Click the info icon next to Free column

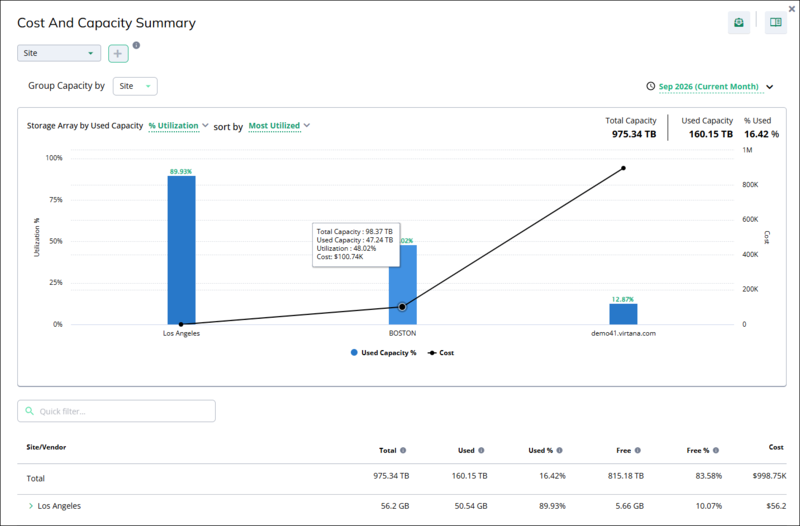pyautogui.click(x=638, y=450)
